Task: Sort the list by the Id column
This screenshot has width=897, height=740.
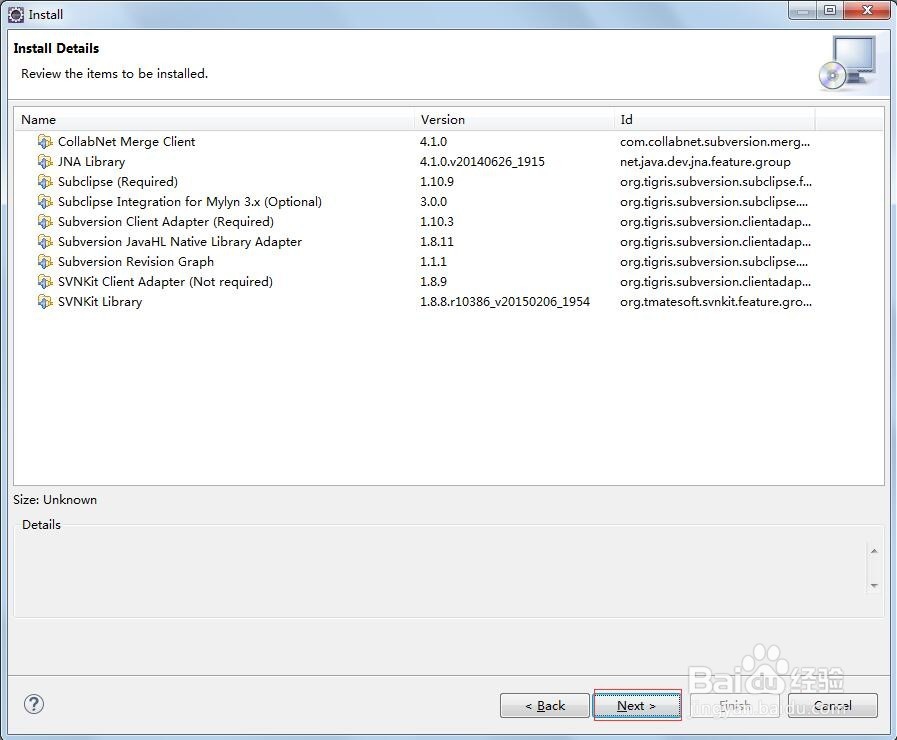Action: coord(715,120)
